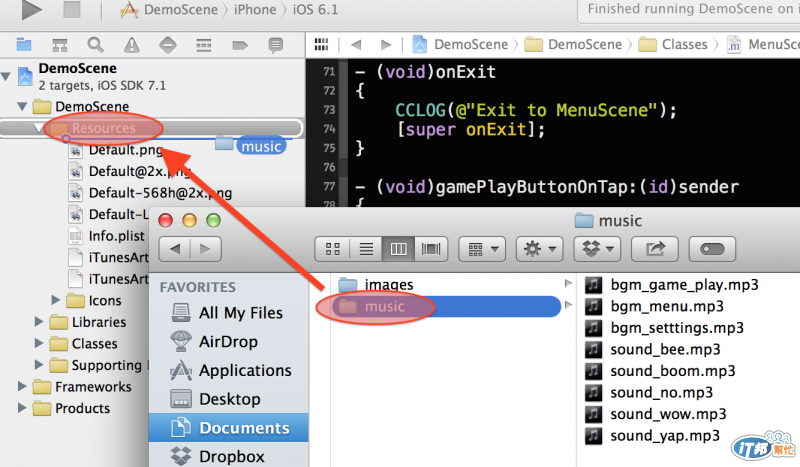Open the DemoScene scheme selector
This screenshot has height=467, width=800.
pos(169,10)
